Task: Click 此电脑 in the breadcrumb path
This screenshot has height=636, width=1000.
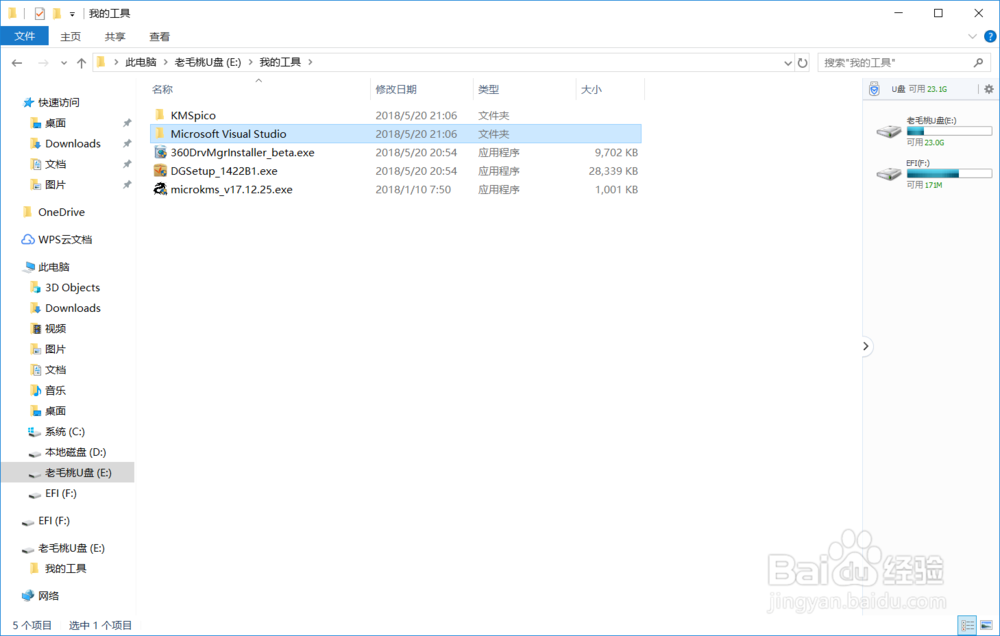Action: [x=141, y=63]
